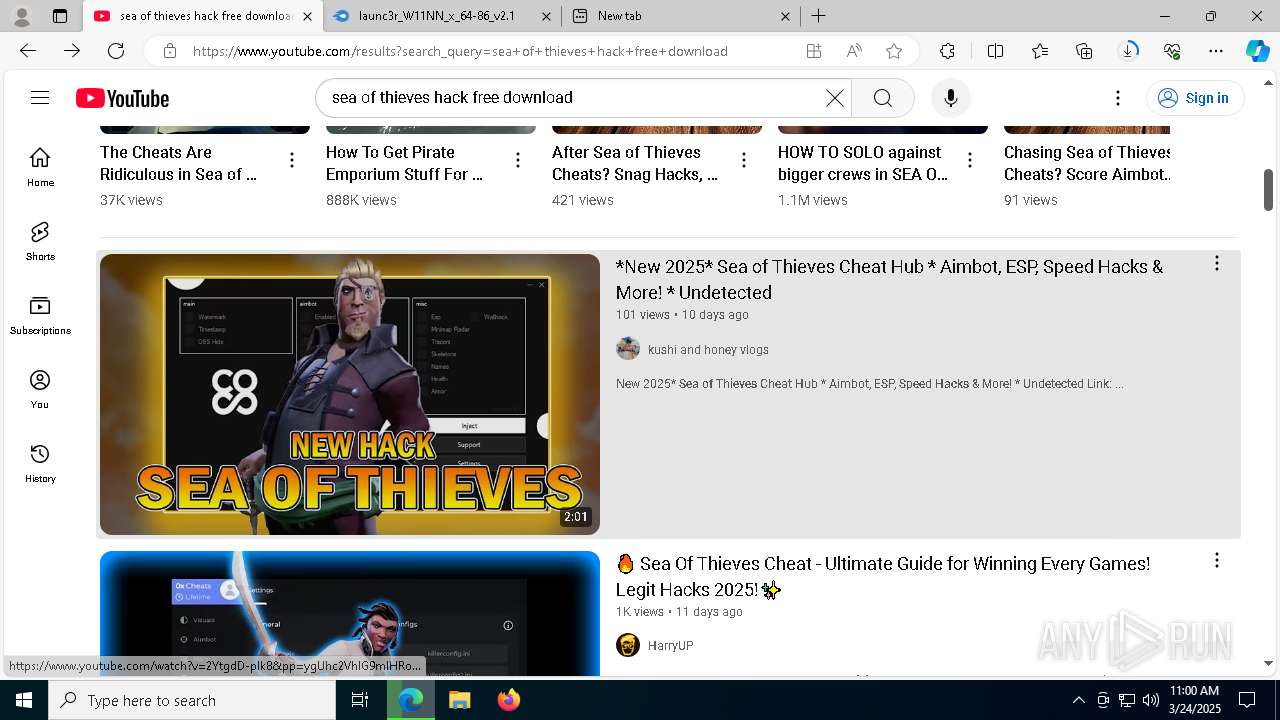1280x720 pixels.
Task: Close the New tab tab
Action: coord(785,16)
